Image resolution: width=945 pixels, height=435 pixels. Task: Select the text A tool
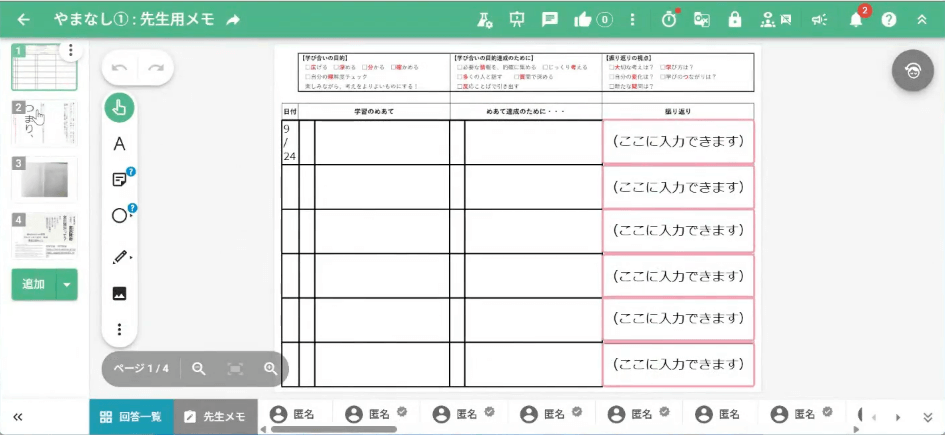(x=119, y=144)
